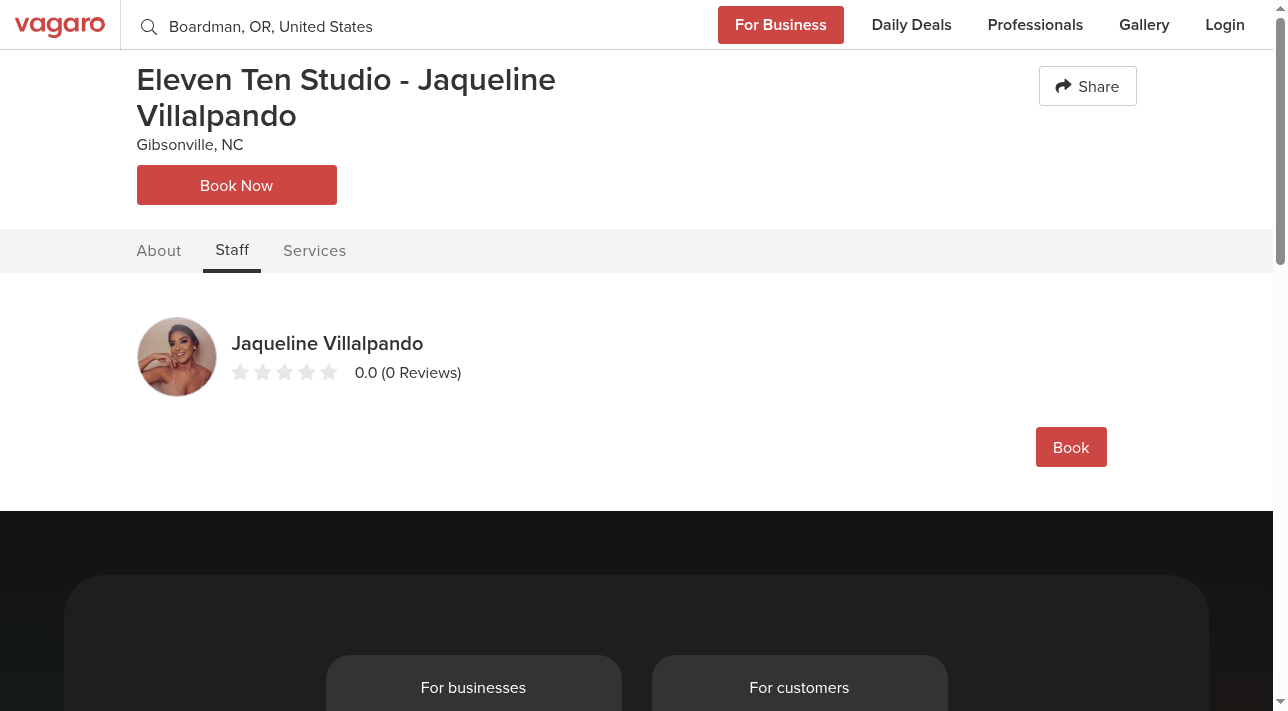Select the Staff tab
Viewport: 1288px width, 711px height.
coord(232,250)
